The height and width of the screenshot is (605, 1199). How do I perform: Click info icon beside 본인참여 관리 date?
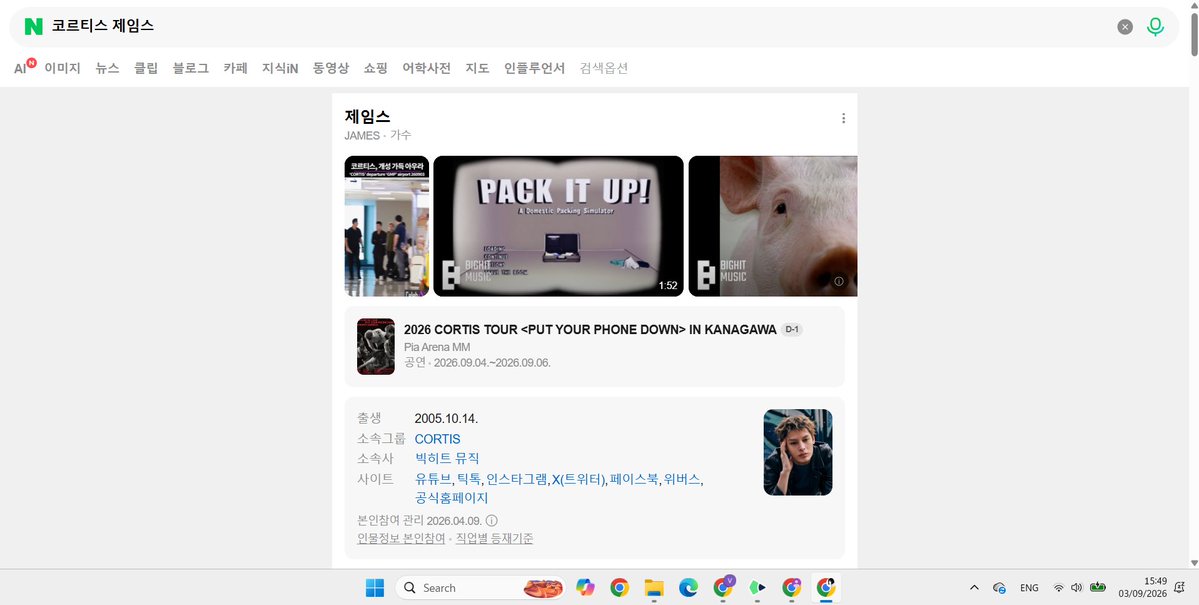492,520
